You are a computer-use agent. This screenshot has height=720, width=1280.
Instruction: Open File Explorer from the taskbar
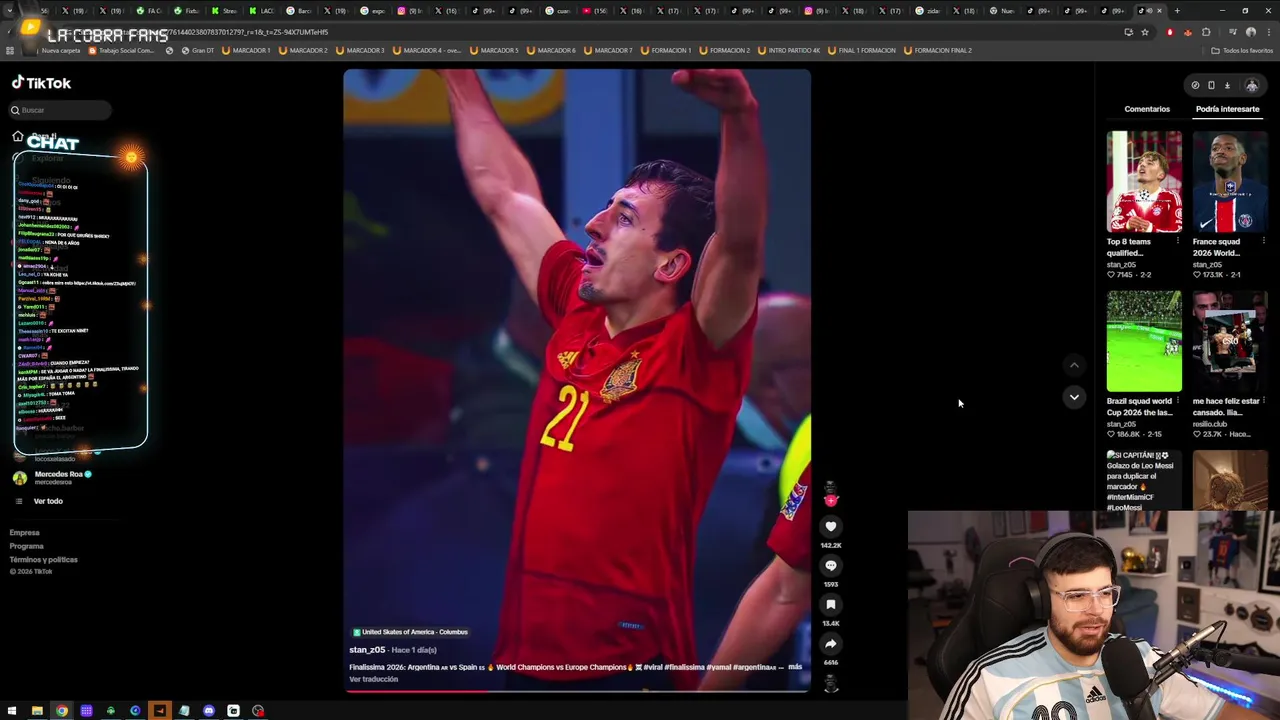click(37, 711)
